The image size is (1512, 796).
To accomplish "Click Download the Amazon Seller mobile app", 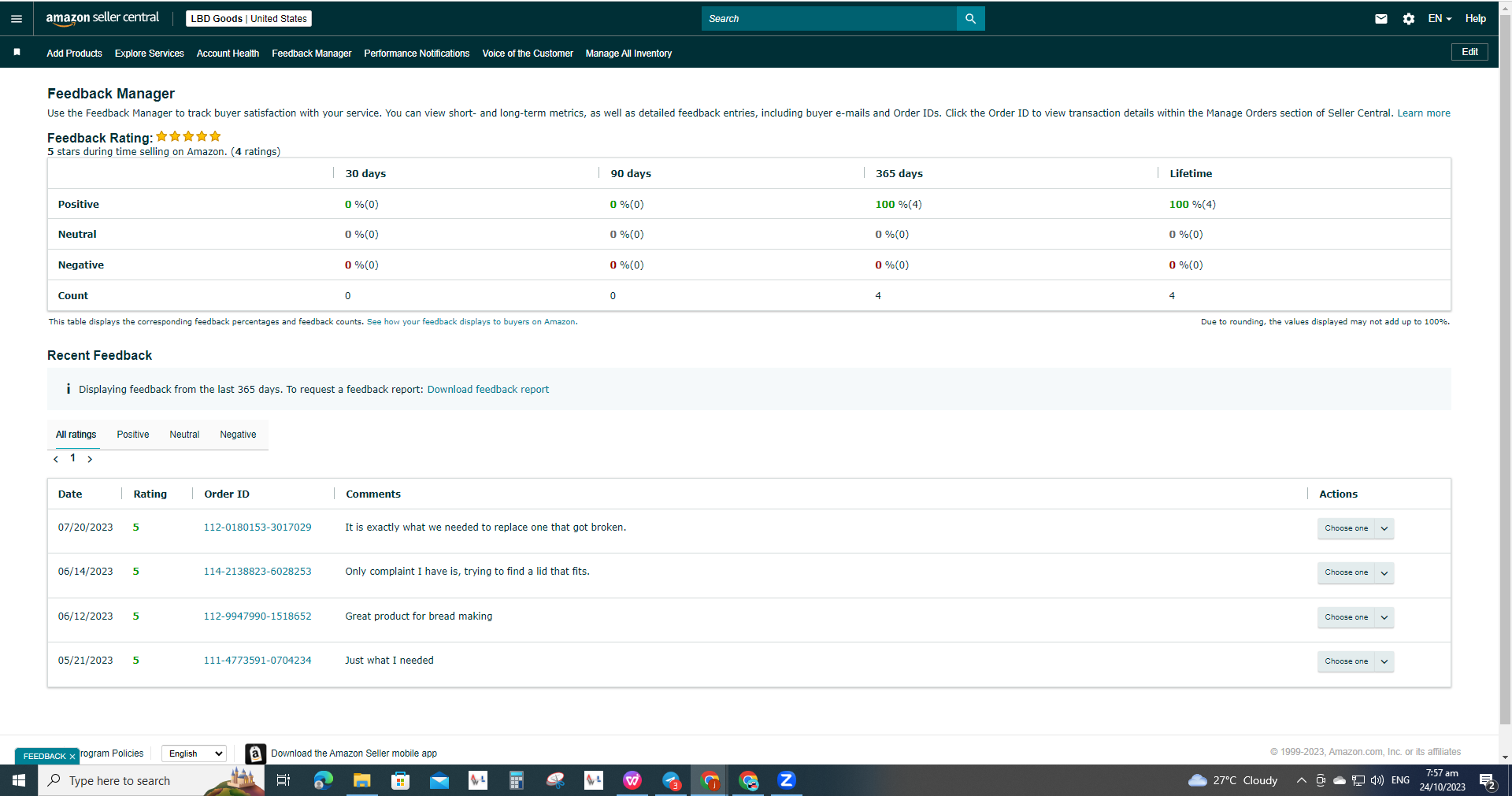I will (x=354, y=753).
